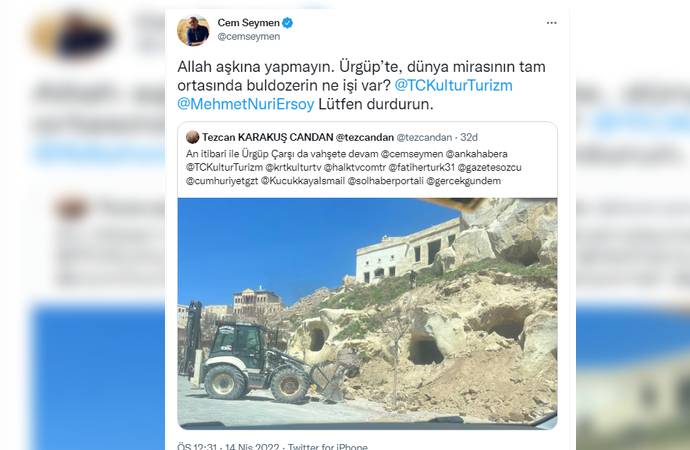The height and width of the screenshot is (450, 690).
Task: Click the @tezcandan grey handle
Action: pos(424,137)
